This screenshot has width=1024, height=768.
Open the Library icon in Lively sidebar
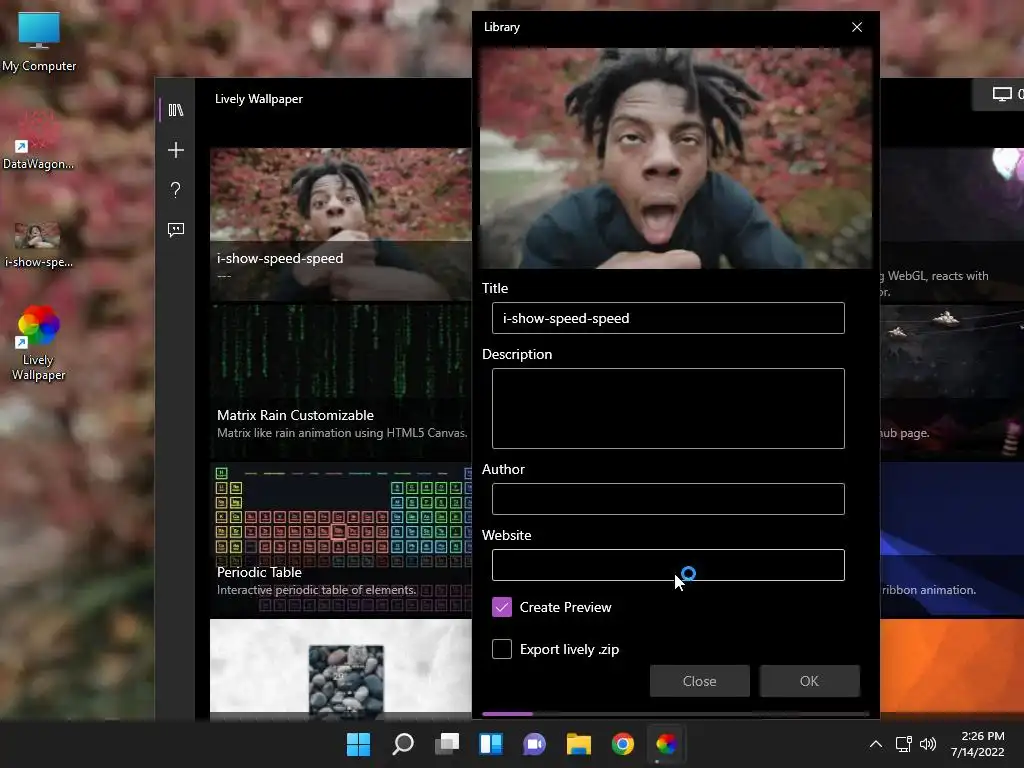176,110
